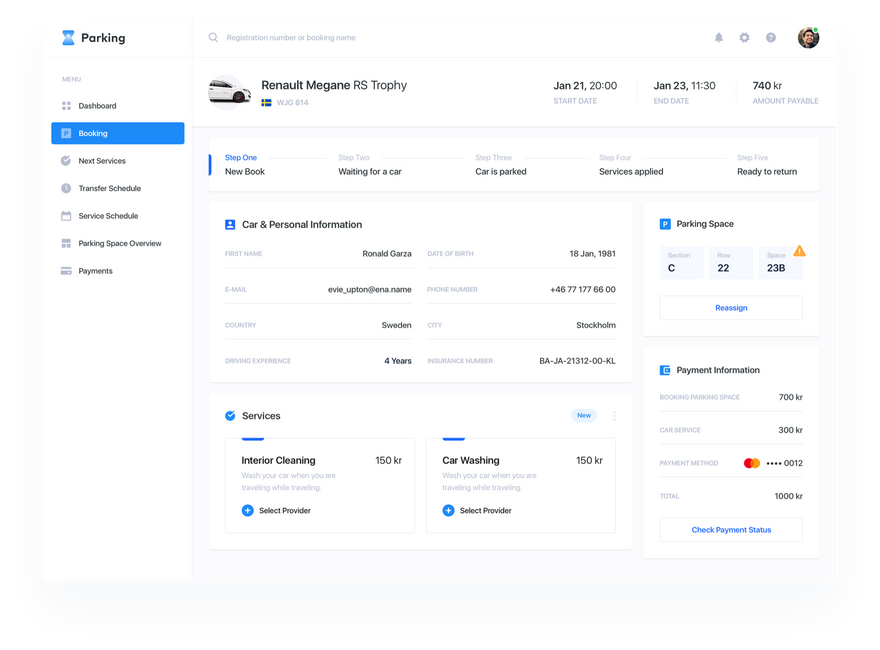Screen dimensions: 880x650
Task: Click the 740 kr amount payable
Action: point(767,86)
